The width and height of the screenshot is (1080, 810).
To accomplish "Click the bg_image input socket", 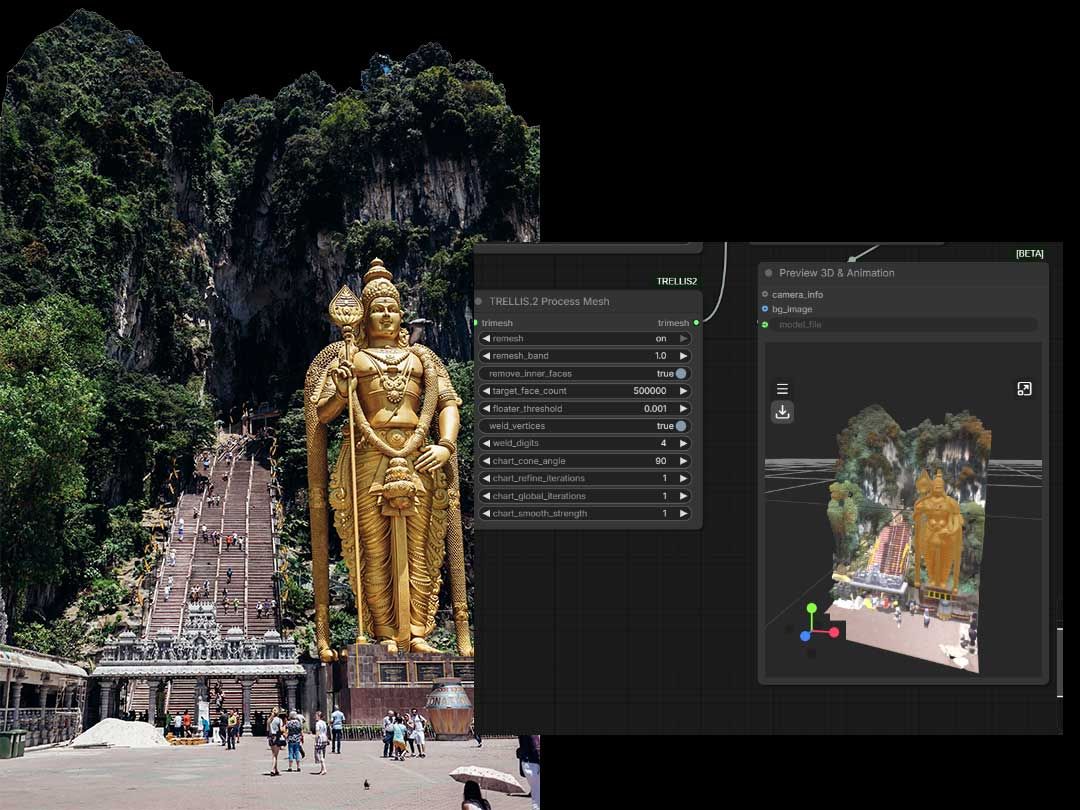I will [765, 309].
